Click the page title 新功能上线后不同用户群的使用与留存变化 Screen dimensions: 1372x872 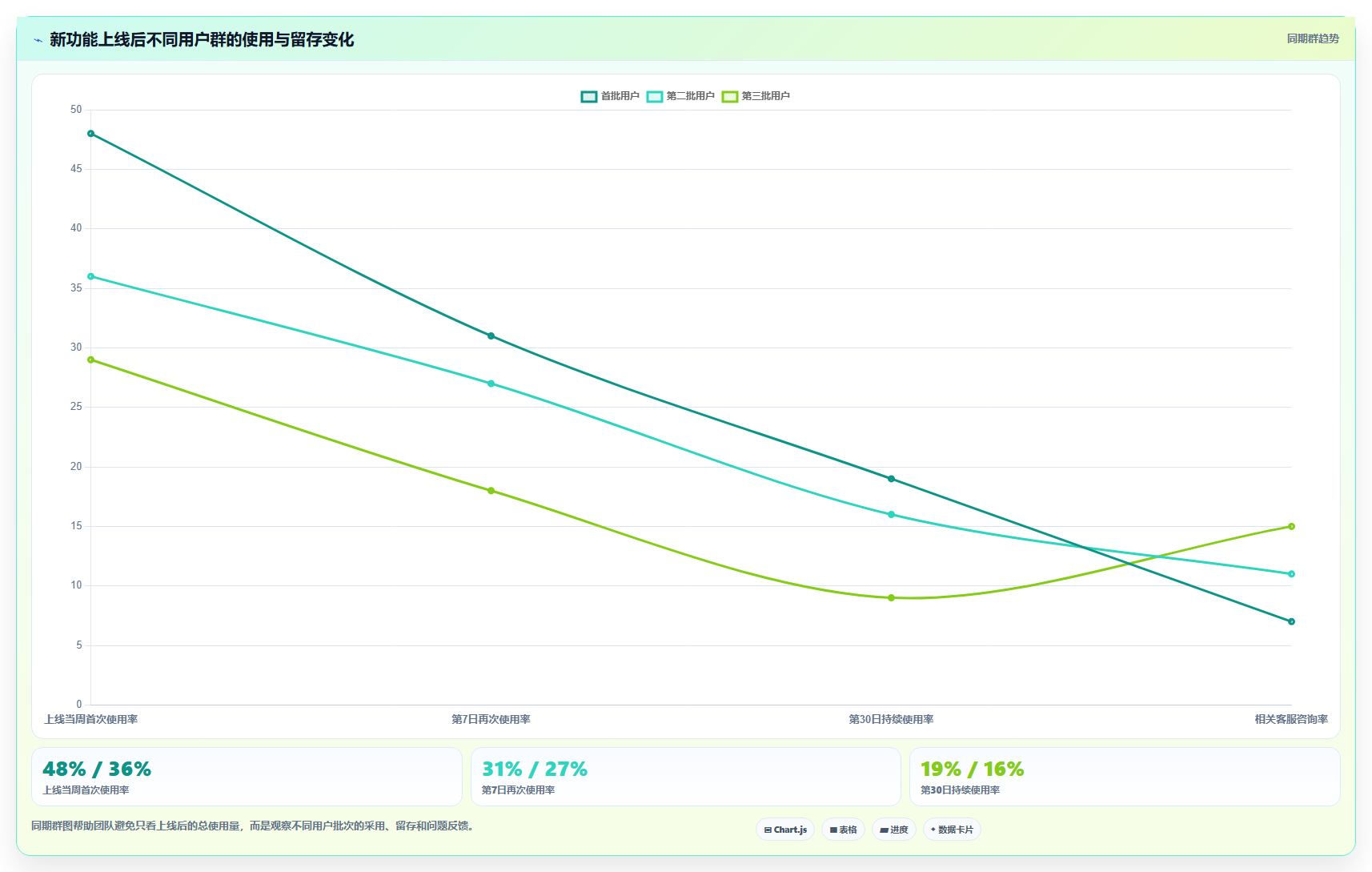tap(202, 39)
